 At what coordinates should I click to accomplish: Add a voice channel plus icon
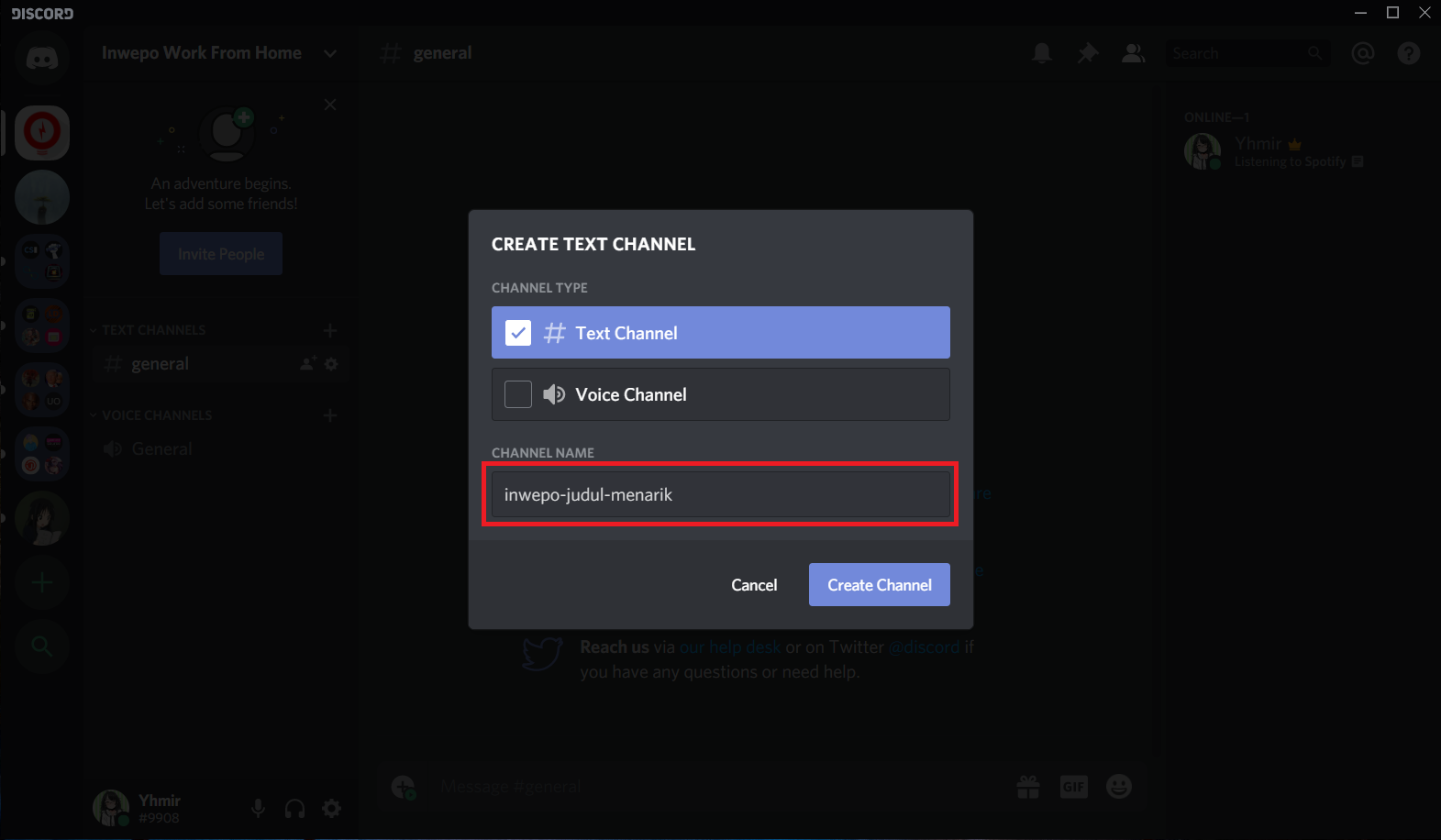(x=330, y=415)
